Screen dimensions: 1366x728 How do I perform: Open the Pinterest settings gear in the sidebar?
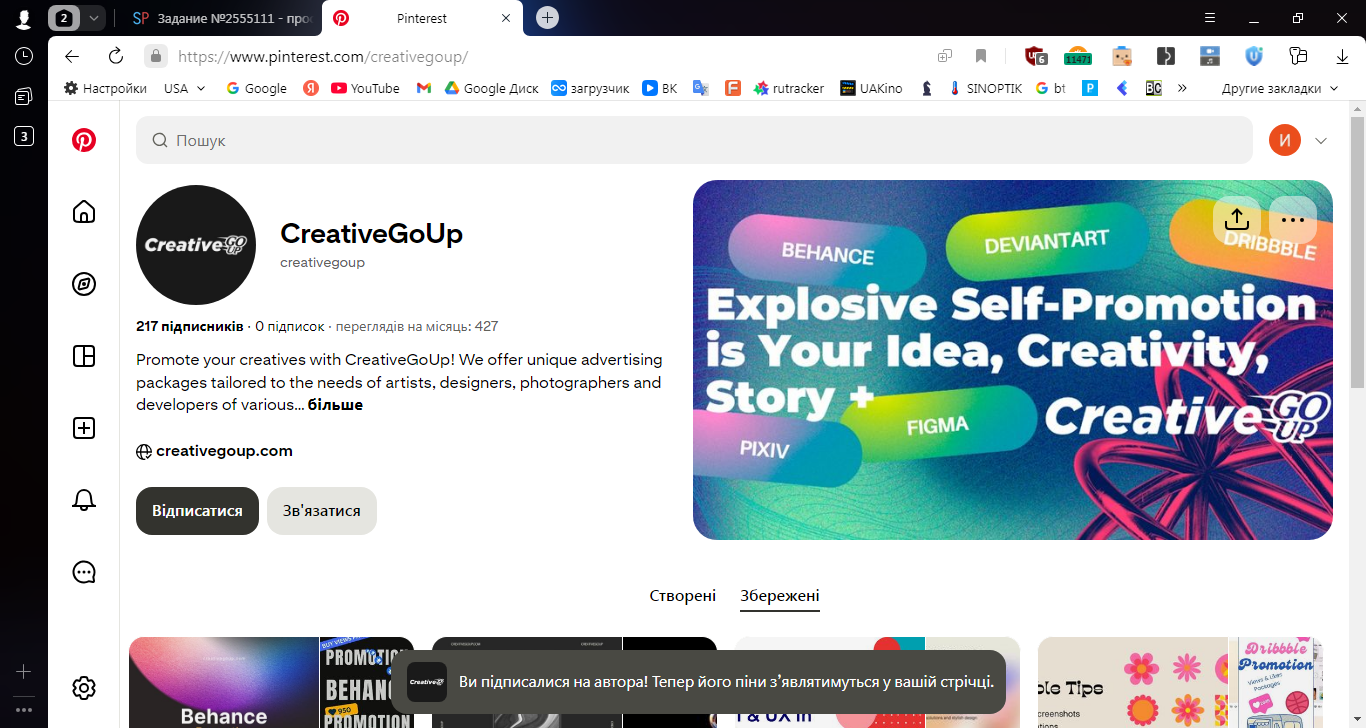coord(84,688)
